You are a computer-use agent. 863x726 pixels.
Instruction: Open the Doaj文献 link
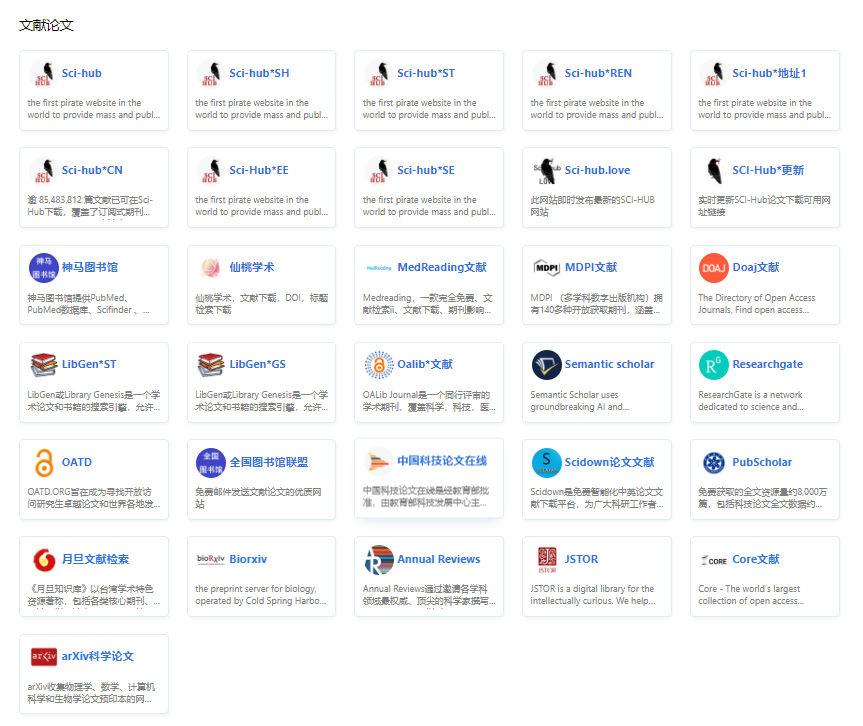pos(756,268)
